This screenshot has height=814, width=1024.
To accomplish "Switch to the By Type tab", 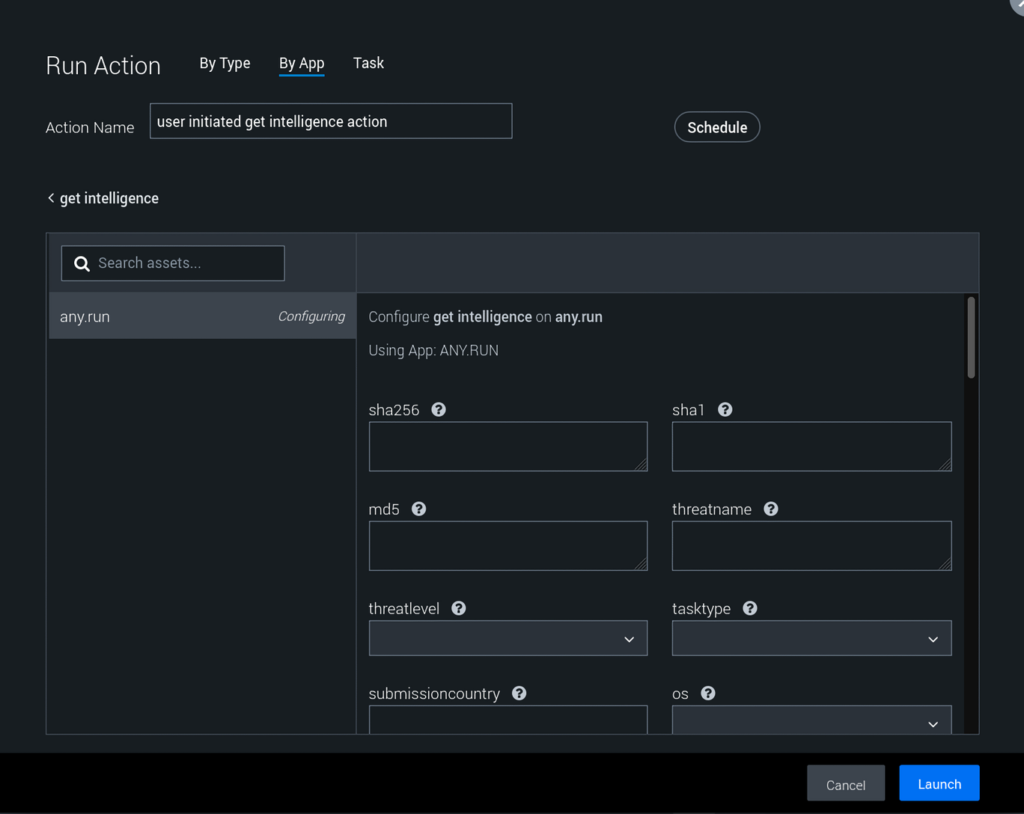I will click(x=225, y=63).
